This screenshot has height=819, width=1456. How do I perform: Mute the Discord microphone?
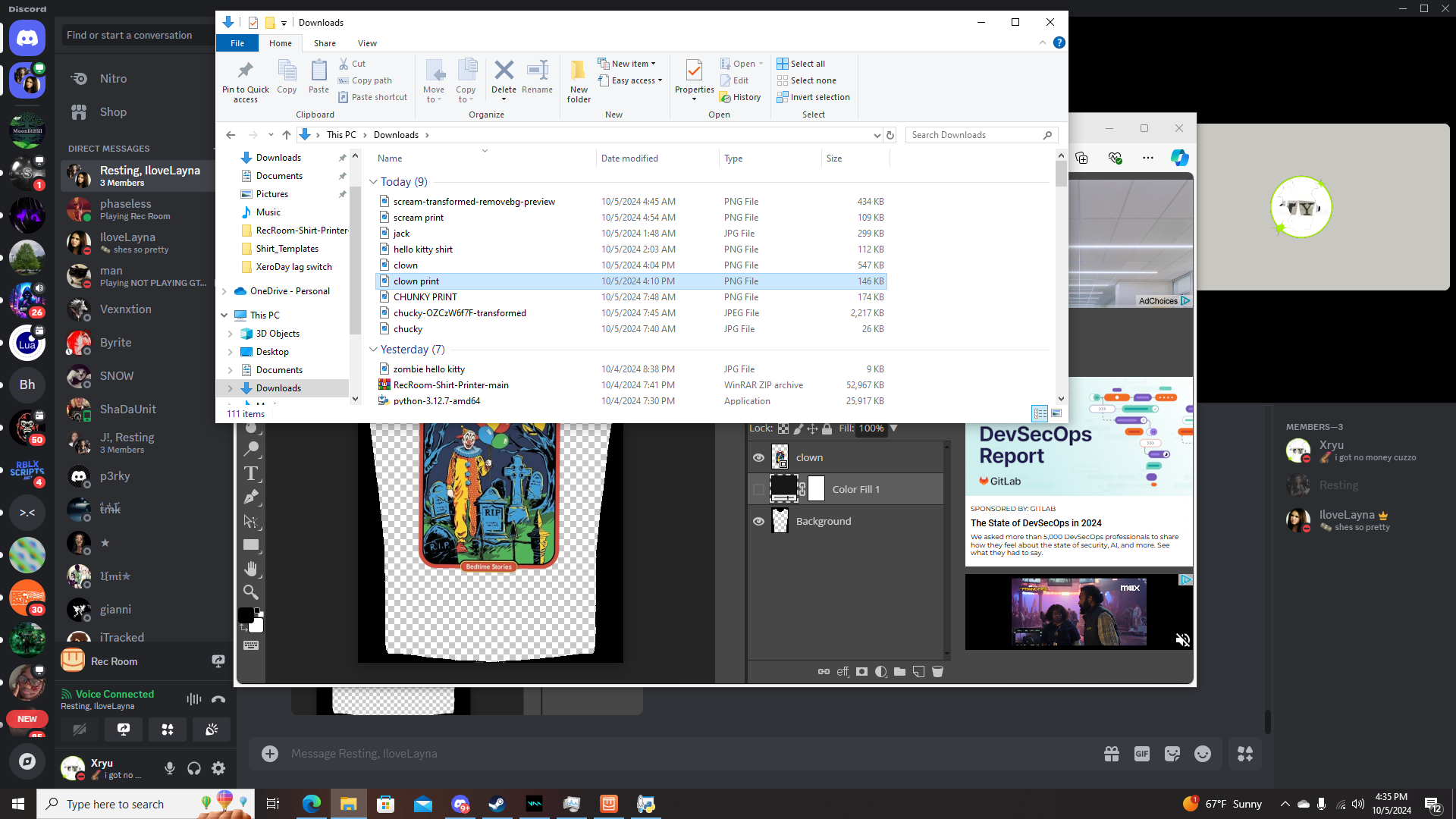170,768
